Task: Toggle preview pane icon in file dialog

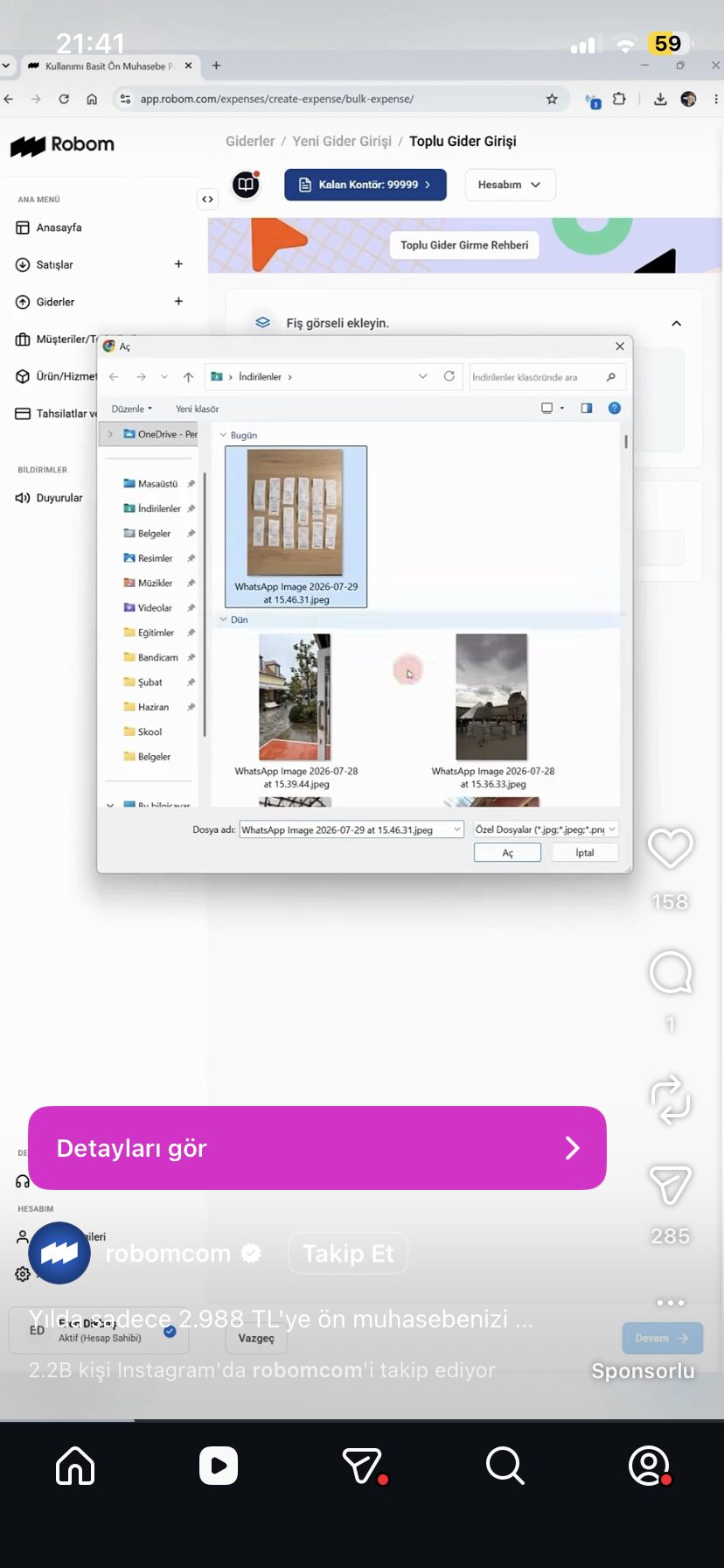Action: tap(587, 408)
